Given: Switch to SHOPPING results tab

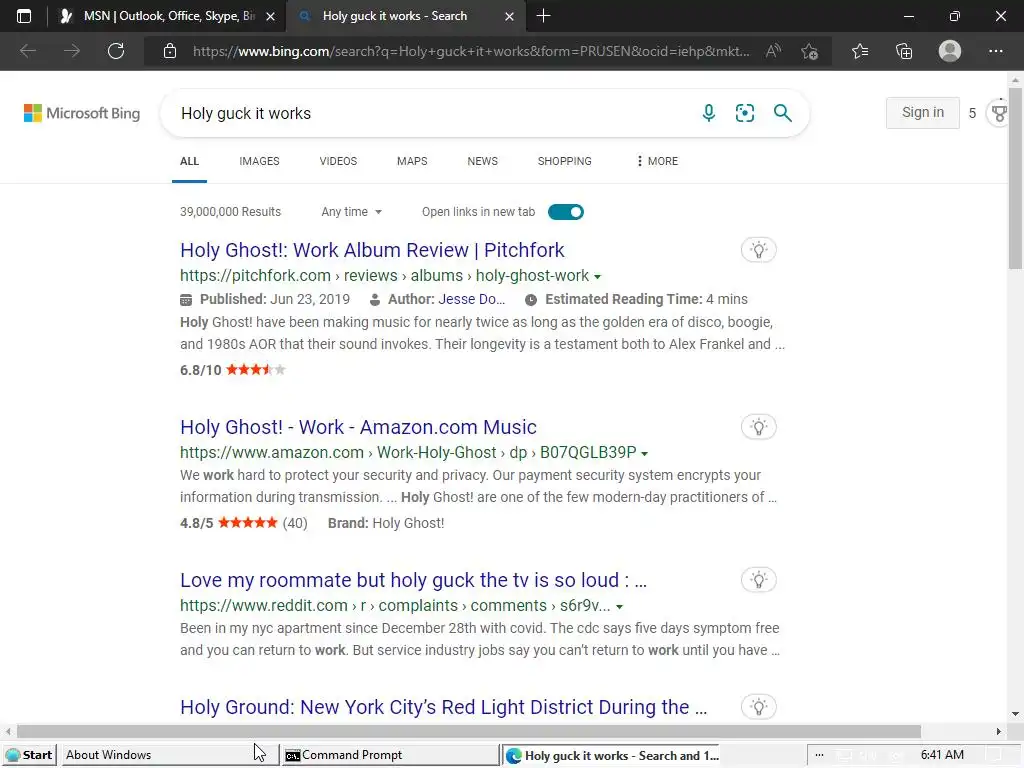Looking at the screenshot, I should (x=564, y=161).
